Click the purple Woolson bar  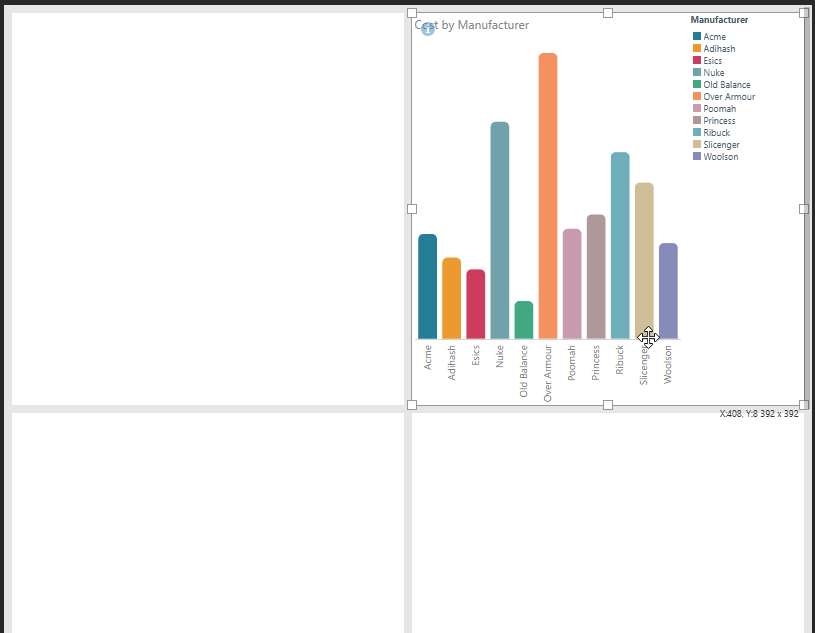[x=668, y=291]
